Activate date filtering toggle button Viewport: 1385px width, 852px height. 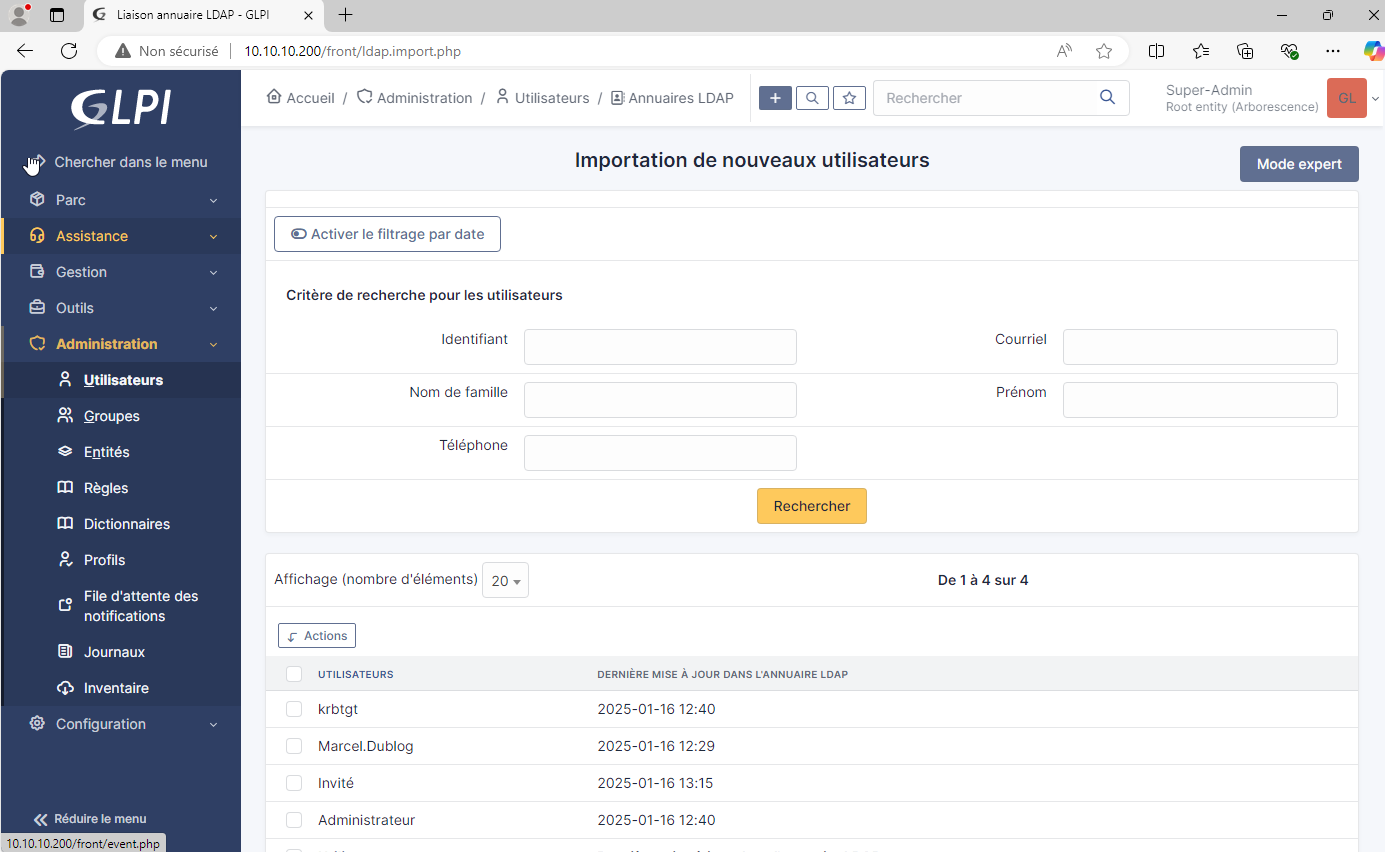(387, 234)
